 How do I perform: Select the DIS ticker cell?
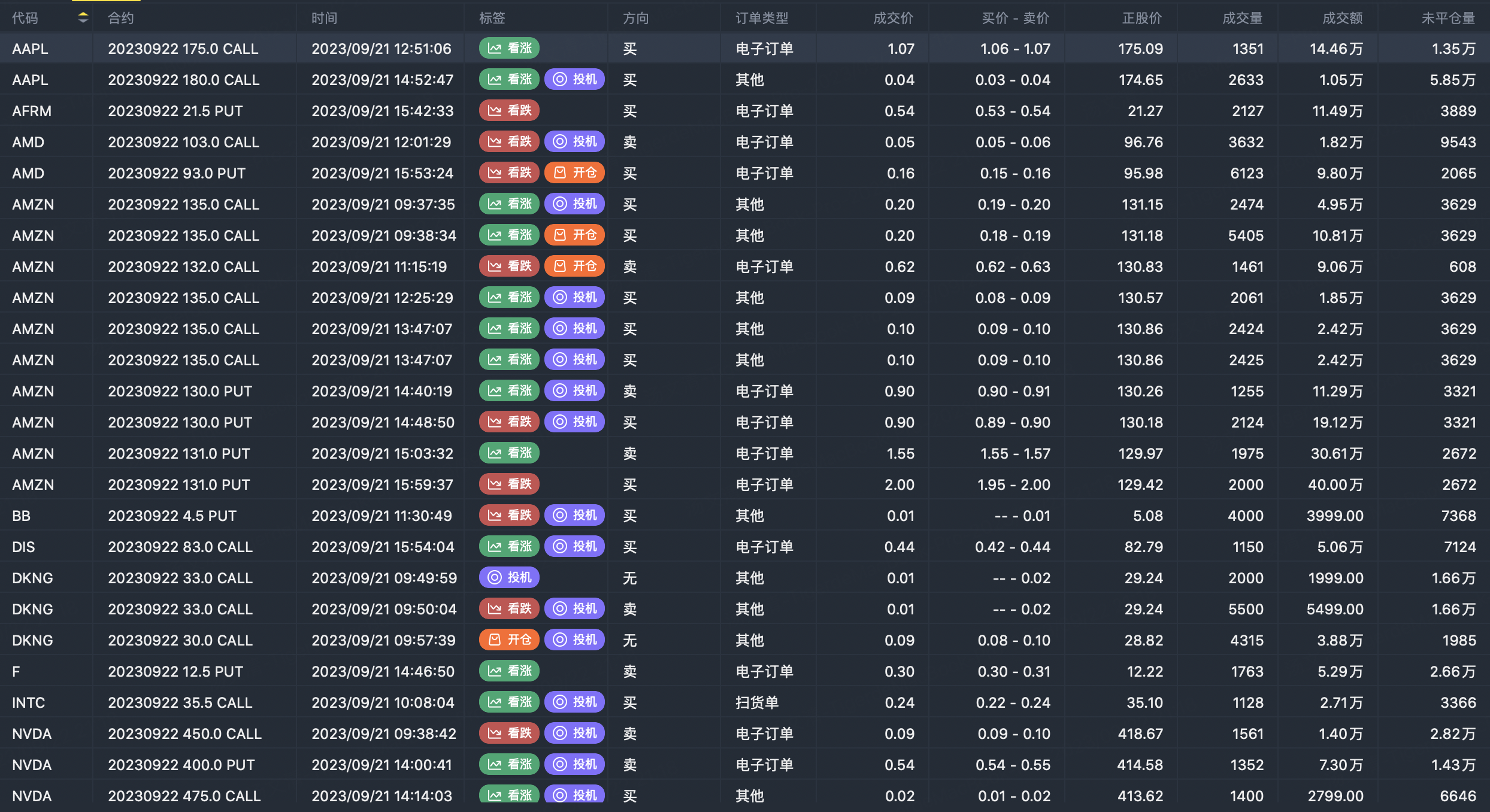[x=23, y=547]
